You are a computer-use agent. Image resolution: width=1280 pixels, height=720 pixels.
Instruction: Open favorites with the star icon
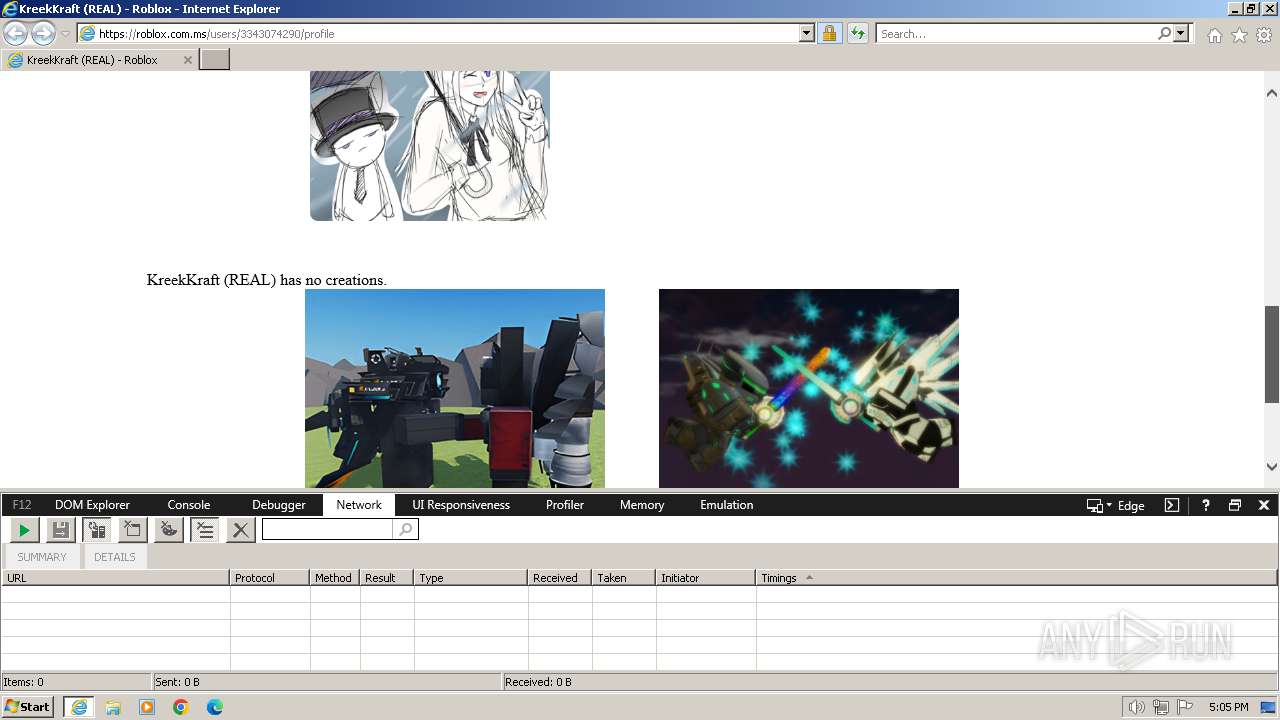(x=1239, y=35)
